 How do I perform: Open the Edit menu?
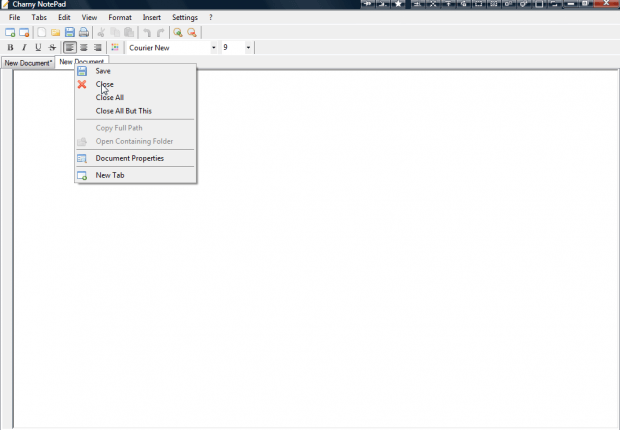point(64,17)
